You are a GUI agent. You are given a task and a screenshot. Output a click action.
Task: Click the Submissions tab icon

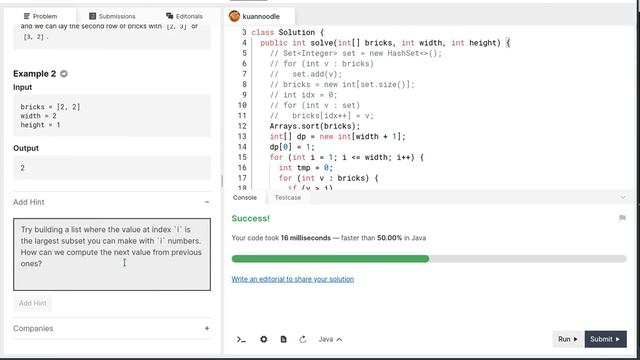pos(93,16)
